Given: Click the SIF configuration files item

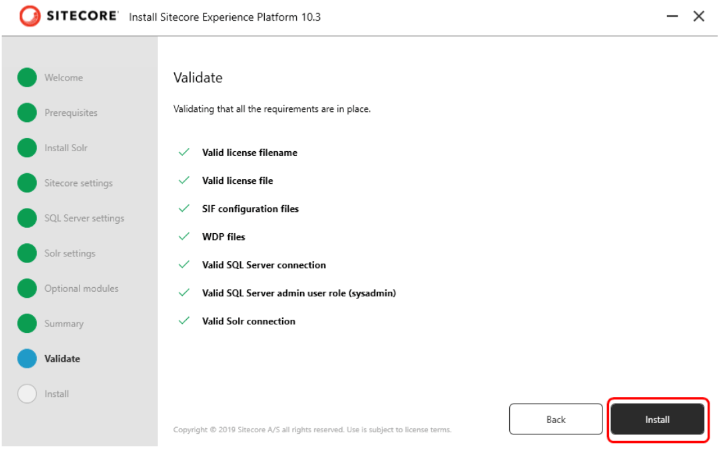Looking at the screenshot, I should click(250, 209).
